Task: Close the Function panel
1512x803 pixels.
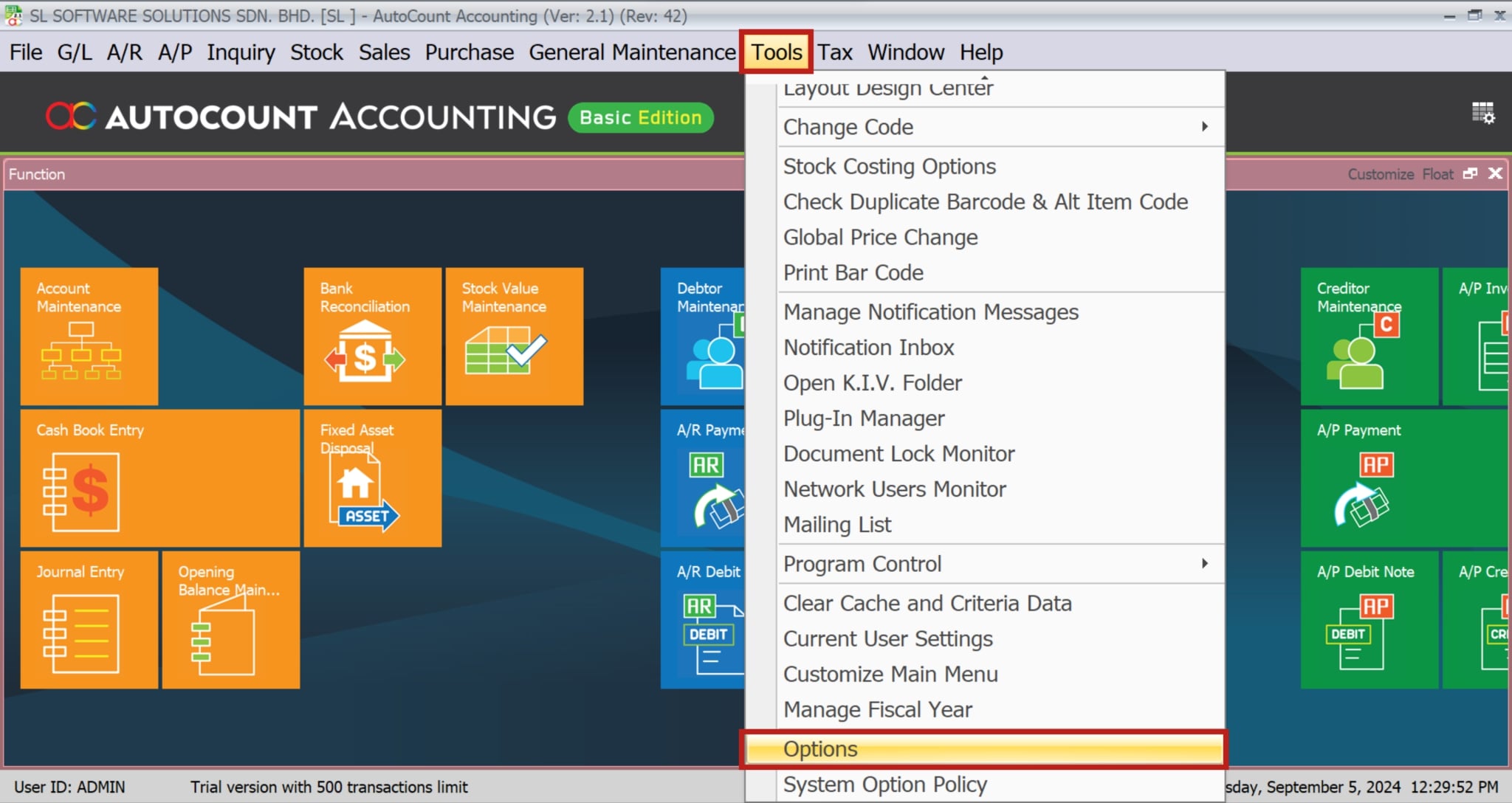Action: click(1496, 174)
